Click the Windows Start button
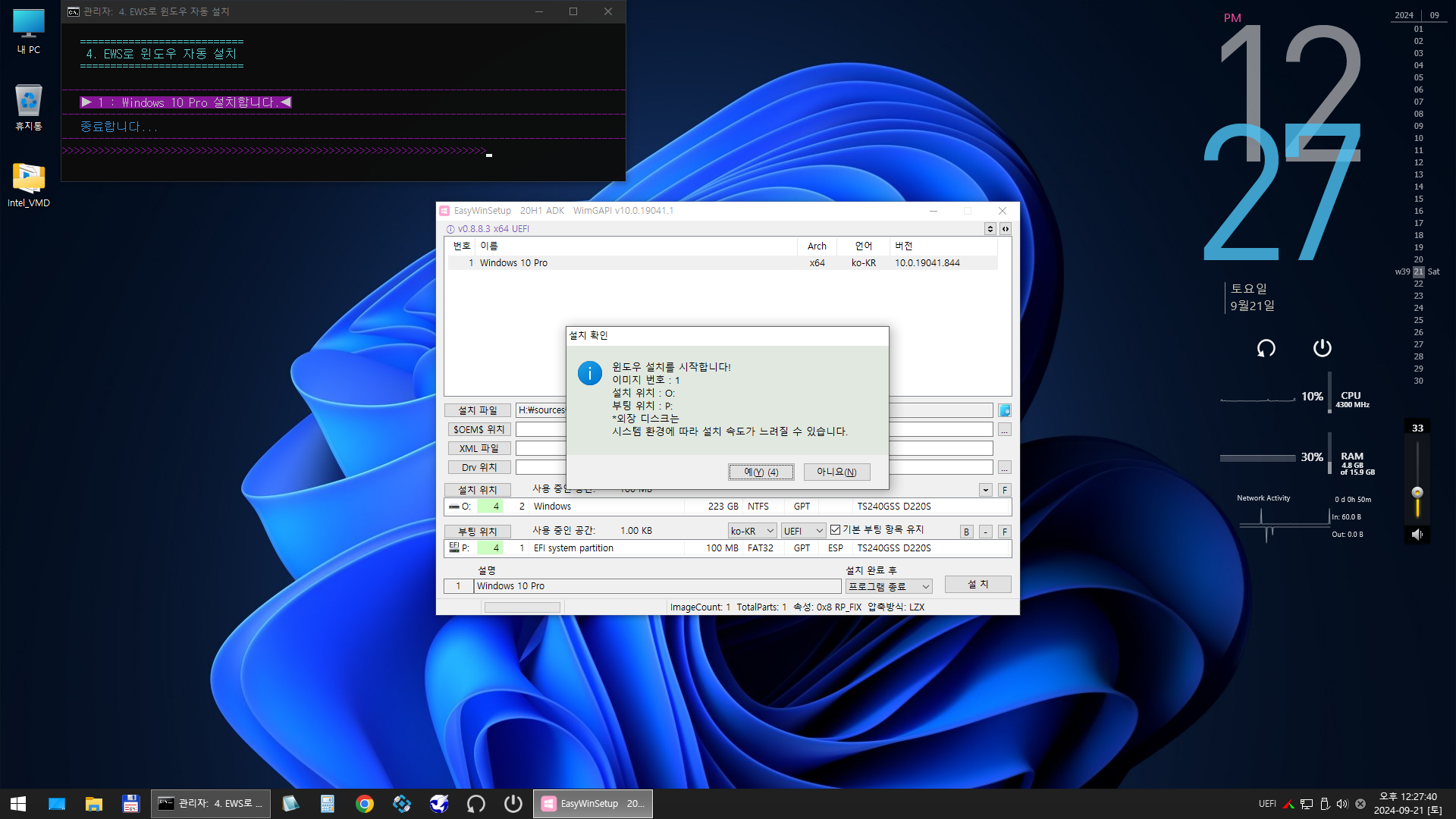Image resolution: width=1456 pixels, height=819 pixels. coord(18,804)
